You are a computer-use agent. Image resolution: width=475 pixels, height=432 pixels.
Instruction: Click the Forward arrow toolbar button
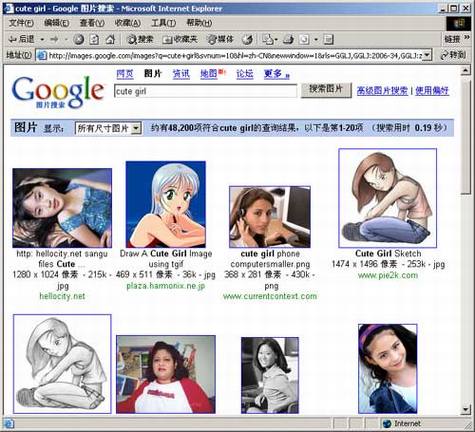coord(54,40)
